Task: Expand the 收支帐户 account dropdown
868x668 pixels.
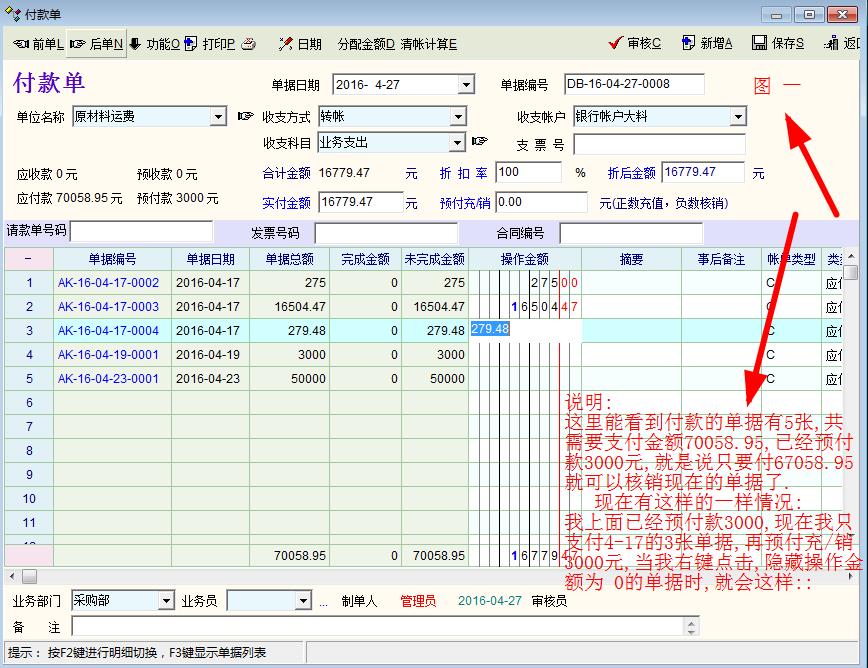Action: [x=738, y=117]
